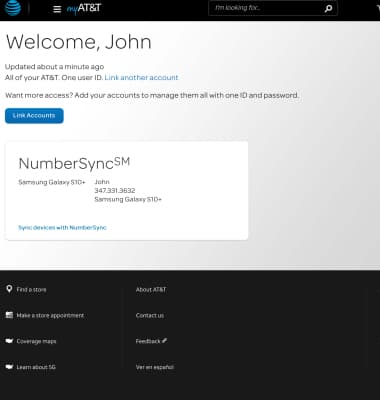Open Make a store appointment link

click(x=50, y=315)
